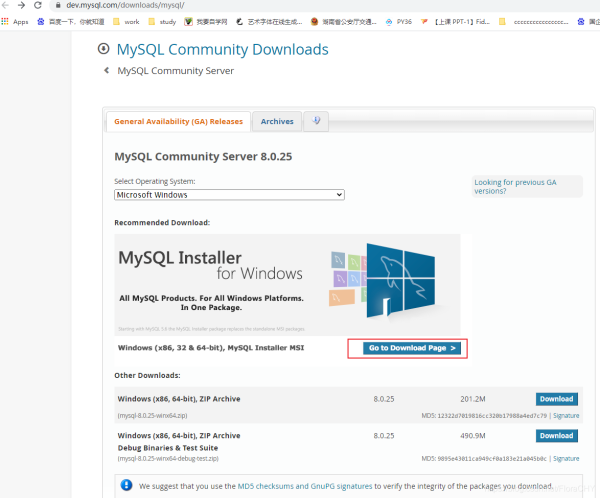This screenshot has height=498, width=600.
Task: Reload the page with the refresh icon
Action: click(37, 6)
